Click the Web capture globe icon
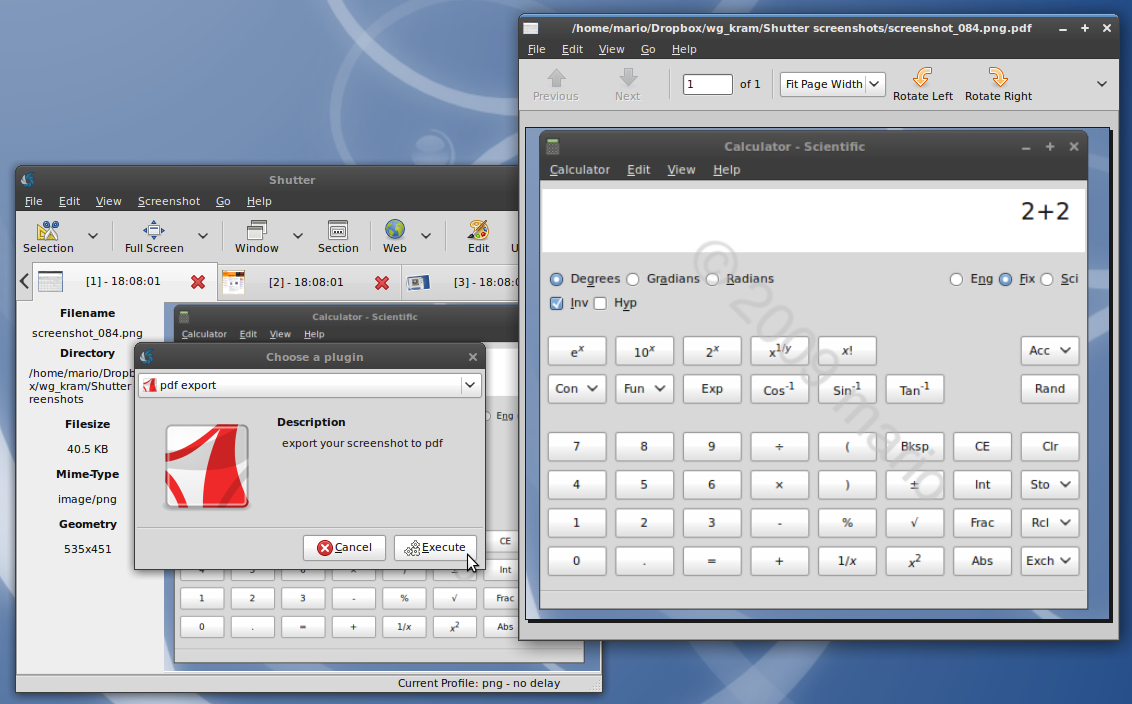This screenshot has width=1132, height=704. click(395, 230)
